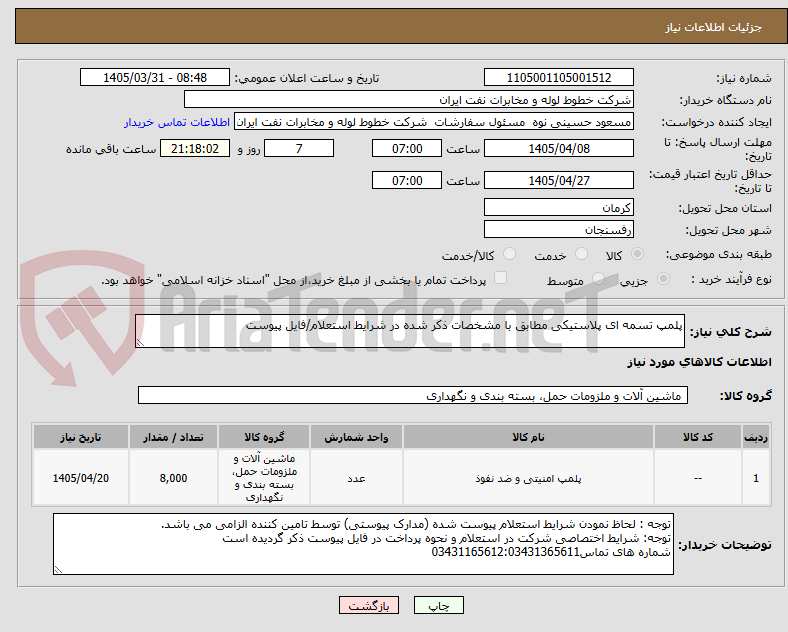Click the گروه کالا goods group field
788x632 pixels.
pyautogui.click(x=413, y=395)
